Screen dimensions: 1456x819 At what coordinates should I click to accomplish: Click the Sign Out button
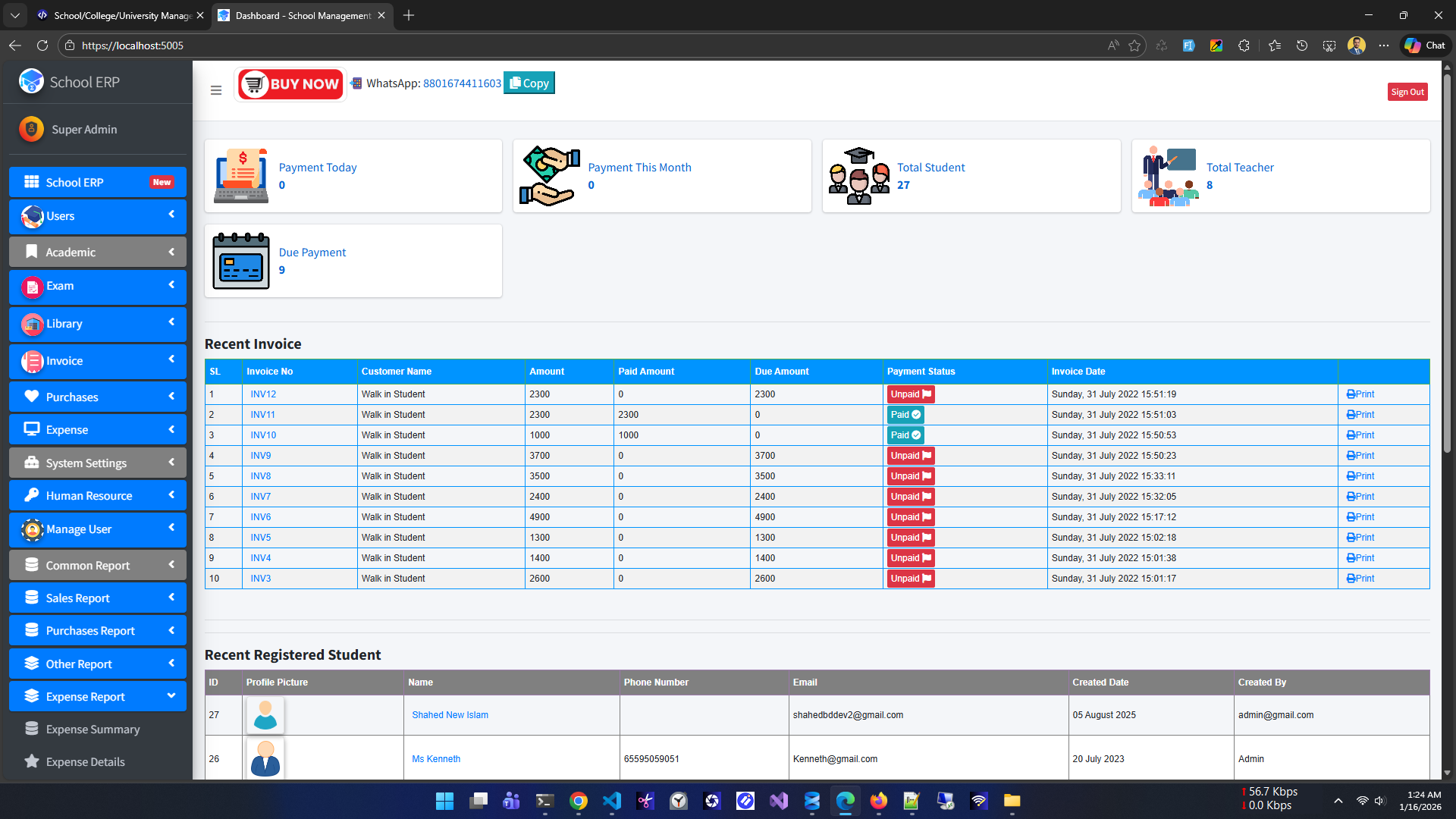click(1407, 91)
